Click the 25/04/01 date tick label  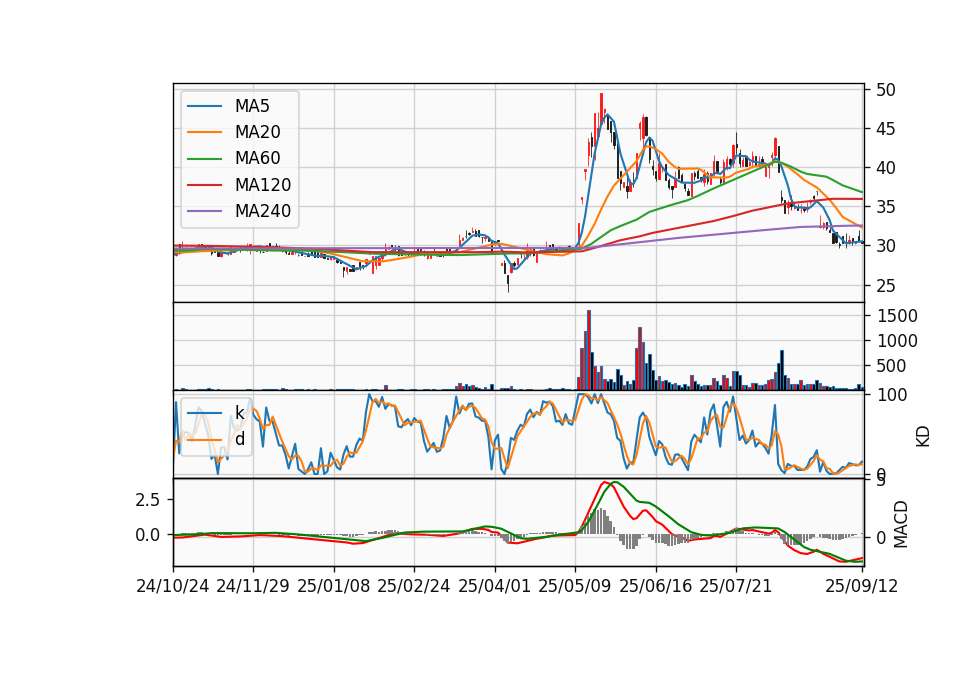pyautogui.click(x=495, y=586)
